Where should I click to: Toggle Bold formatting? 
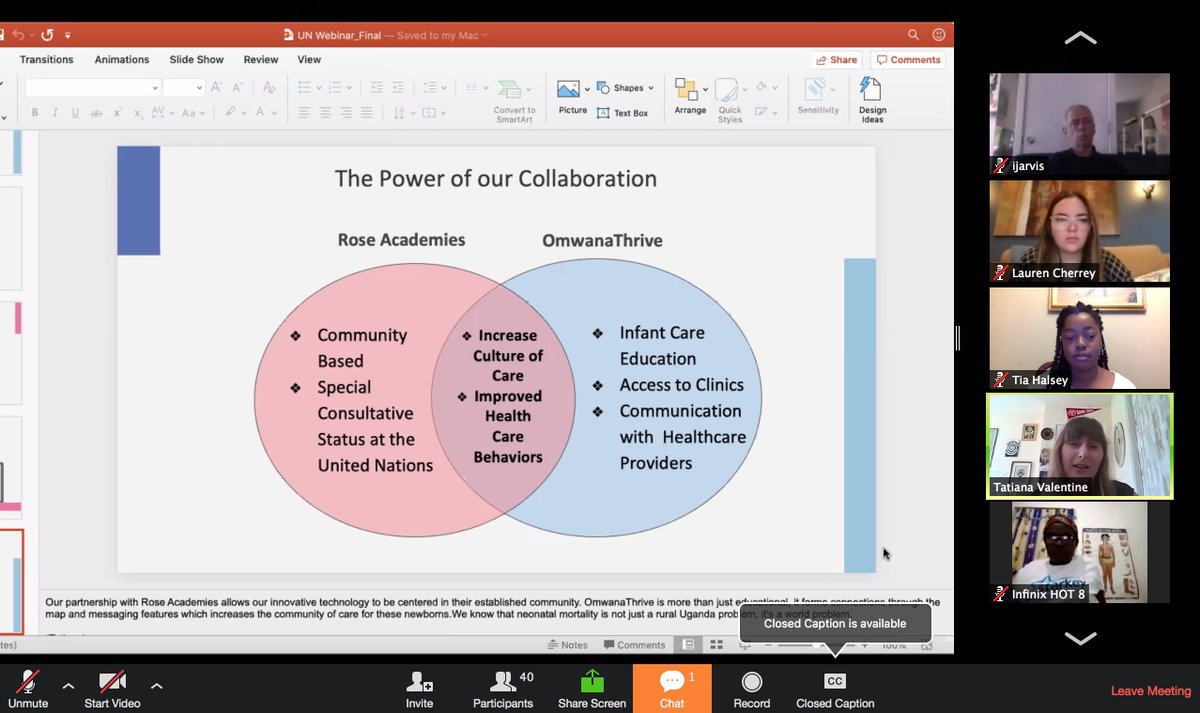[x=35, y=112]
